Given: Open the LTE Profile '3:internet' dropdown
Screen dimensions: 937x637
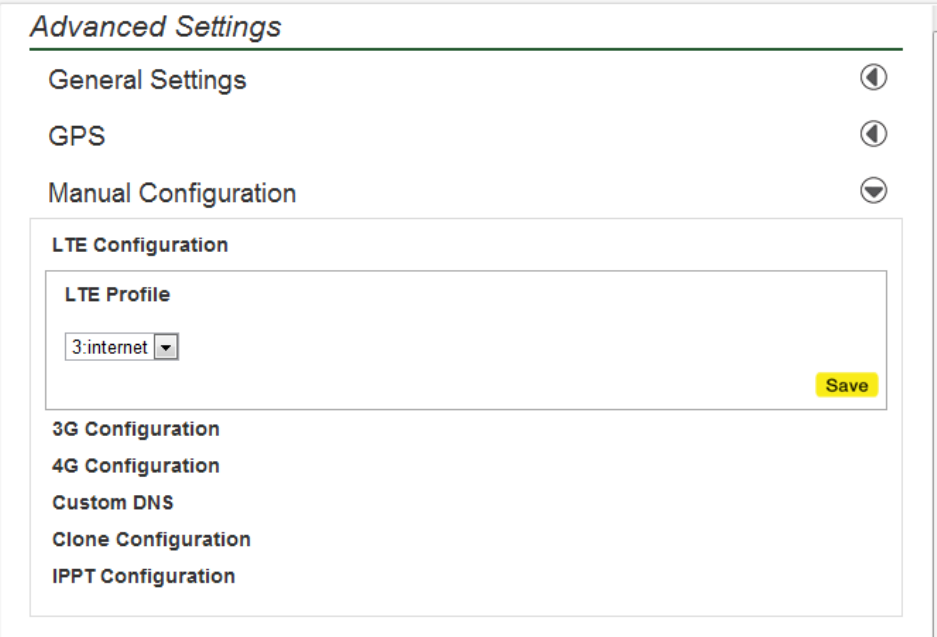Looking at the screenshot, I should [x=121, y=348].
